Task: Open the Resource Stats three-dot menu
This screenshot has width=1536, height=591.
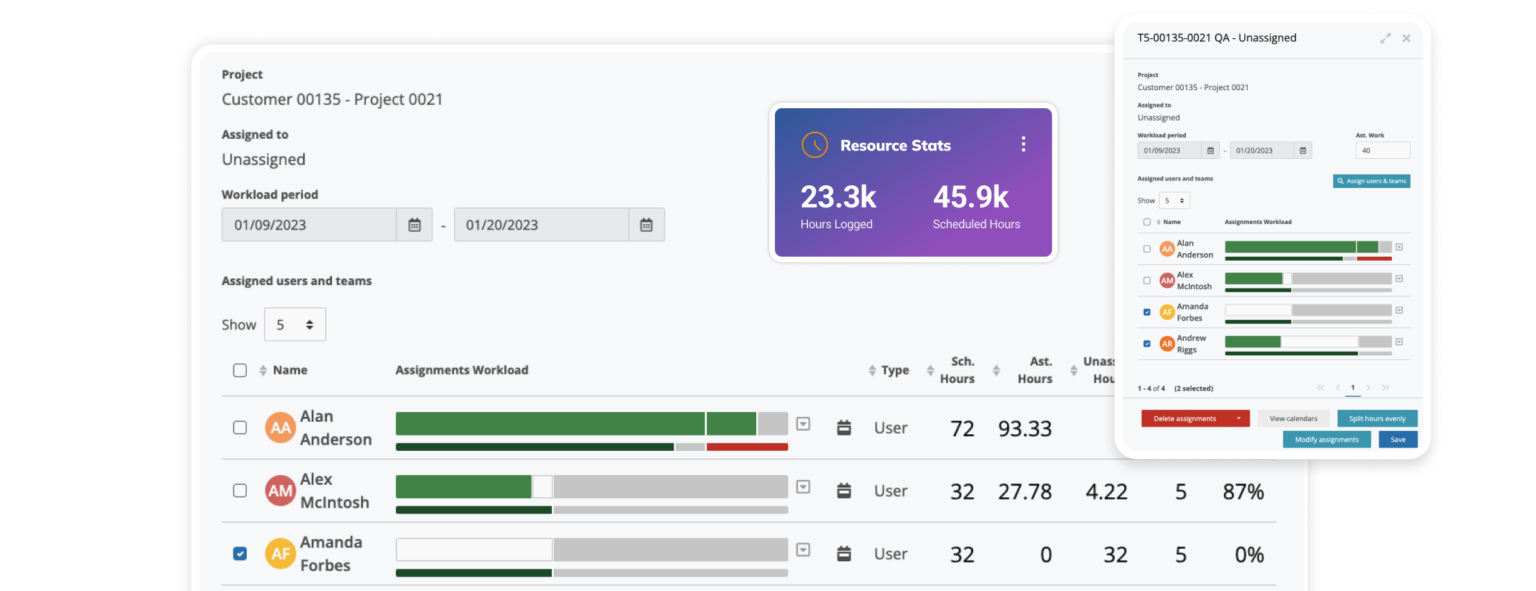Action: pos(1023,144)
